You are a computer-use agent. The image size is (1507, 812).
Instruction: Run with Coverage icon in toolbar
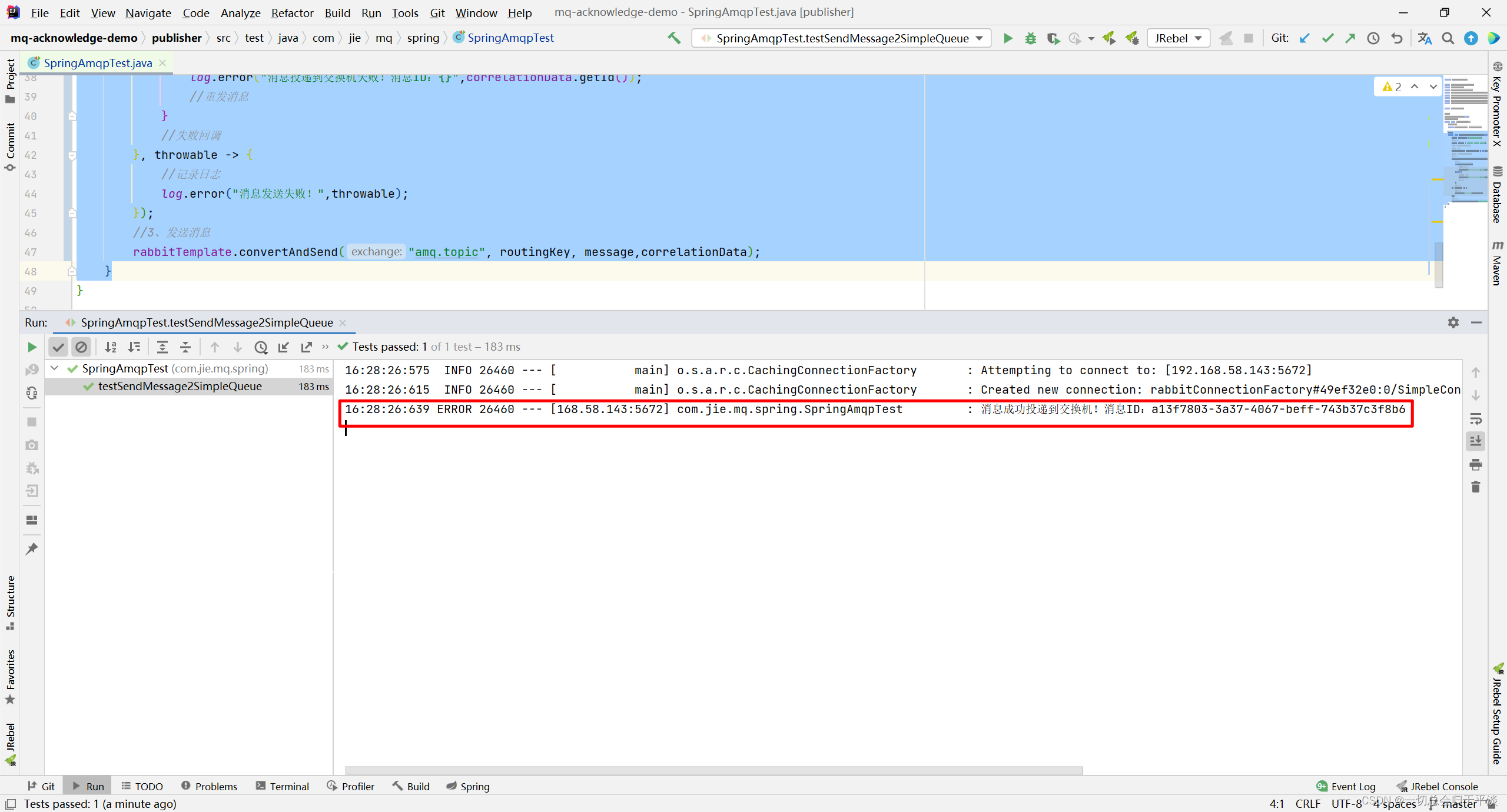(1053, 38)
